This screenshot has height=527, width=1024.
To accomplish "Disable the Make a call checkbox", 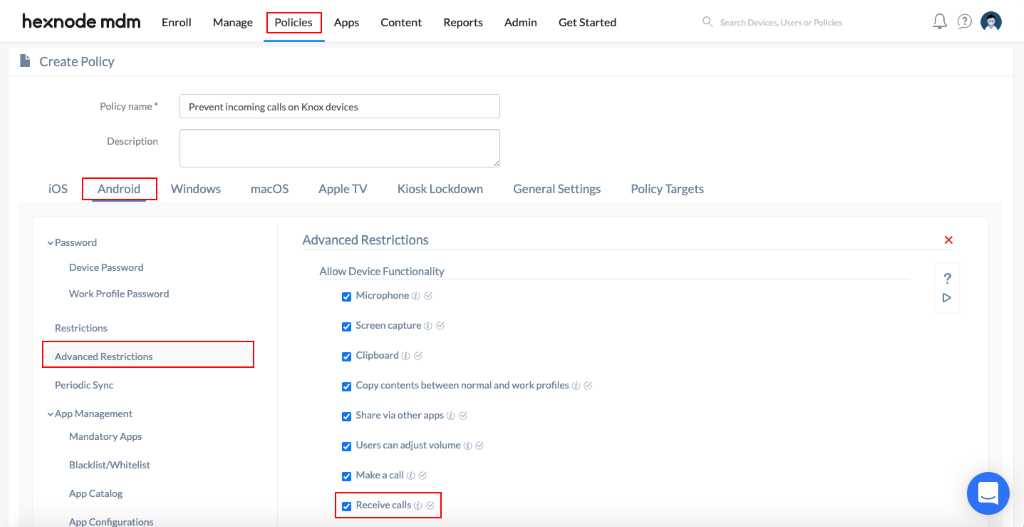I will [x=347, y=476].
